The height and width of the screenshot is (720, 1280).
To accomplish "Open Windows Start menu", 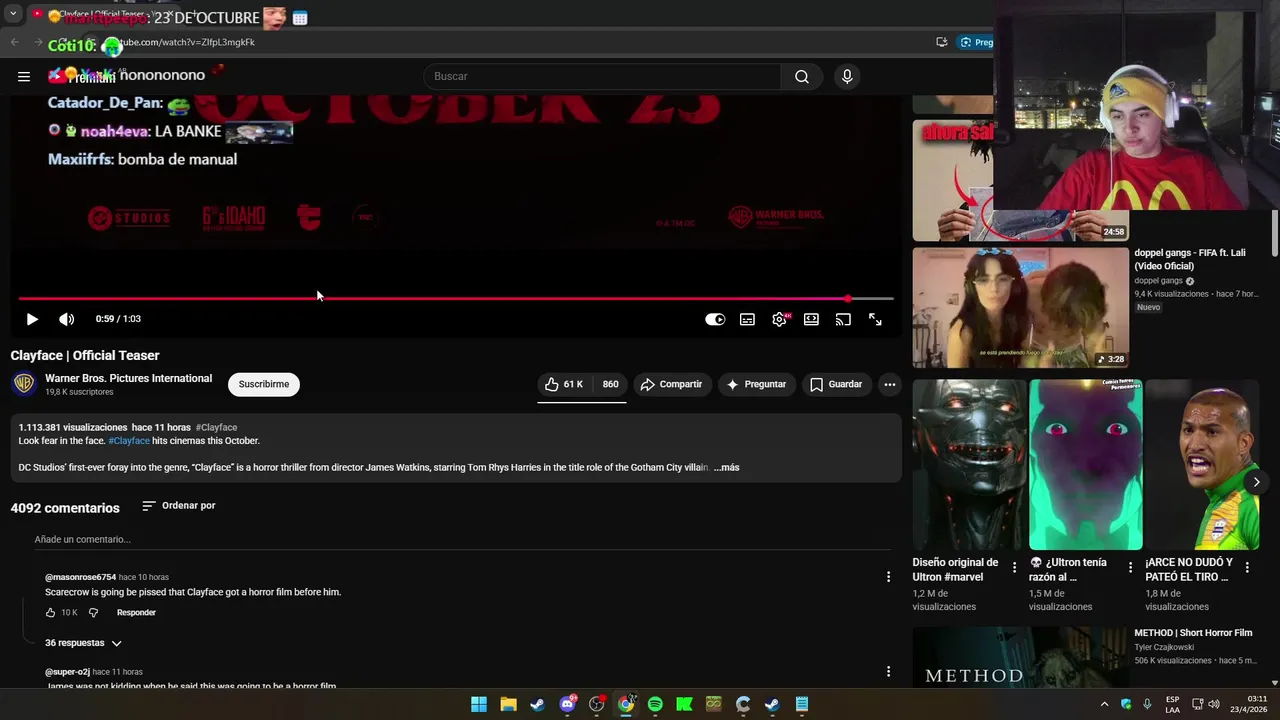I will tap(479, 704).
